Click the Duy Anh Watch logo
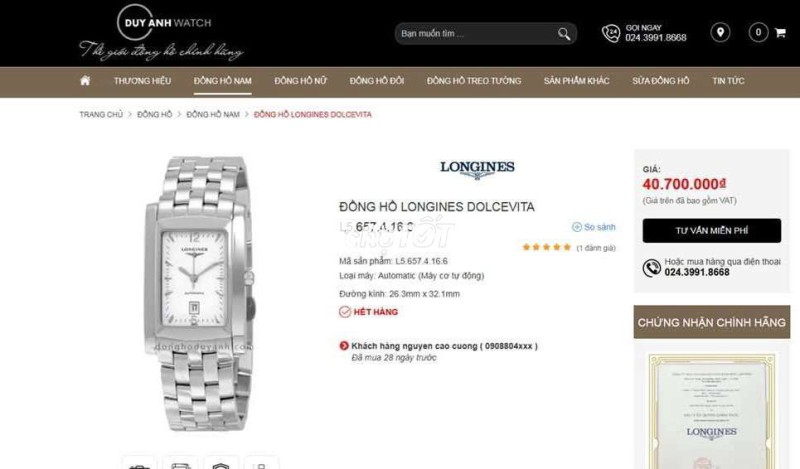The width and height of the screenshot is (800, 469). click(x=162, y=33)
